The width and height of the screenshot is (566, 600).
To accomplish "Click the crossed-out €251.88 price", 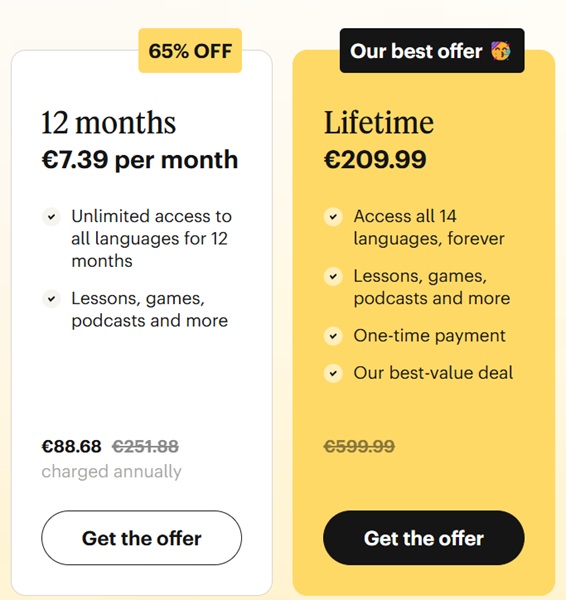I will (145, 446).
